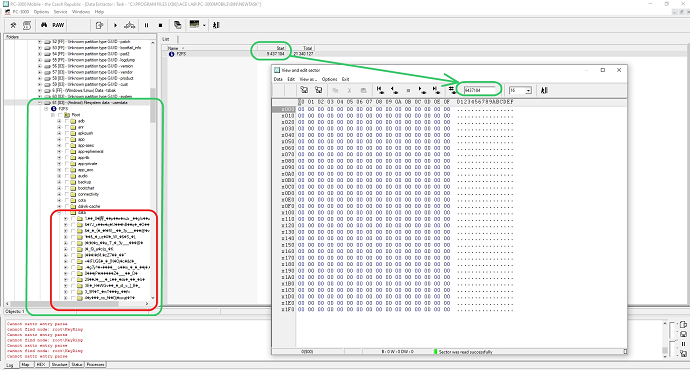Tick the checkbox for the adb folder

tap(67, 121)
